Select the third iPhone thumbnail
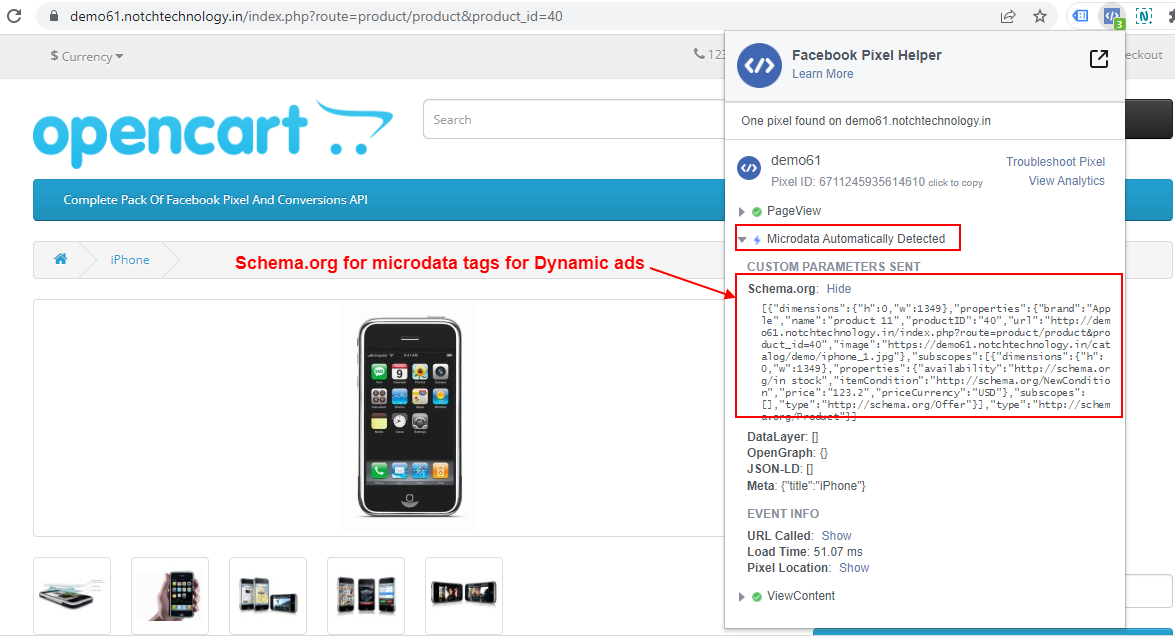The width and height of the screenshot is (1175, 641). (268, 595)
